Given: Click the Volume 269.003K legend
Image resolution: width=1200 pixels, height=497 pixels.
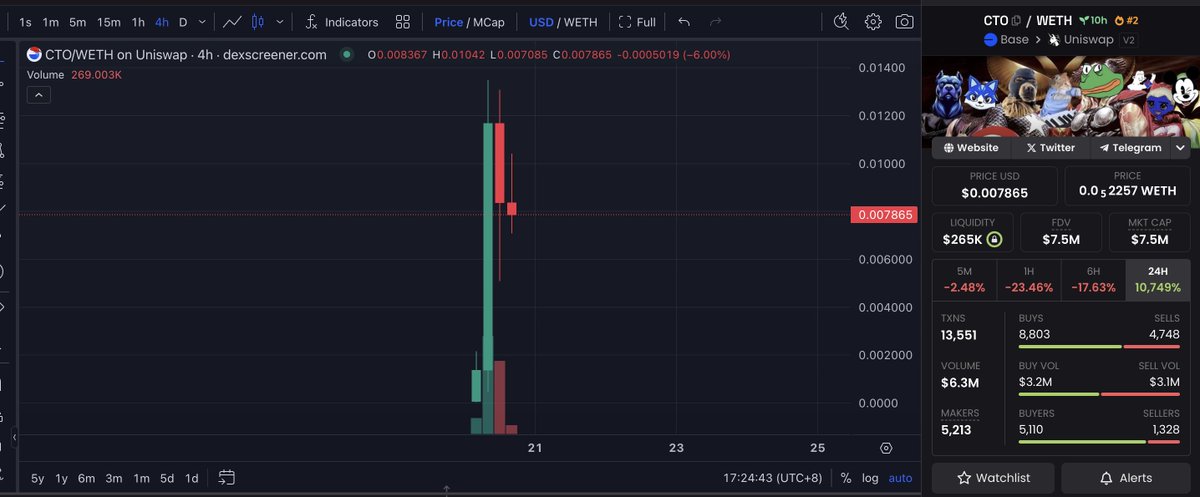Looking at the screenshot, I should (72, 74).
